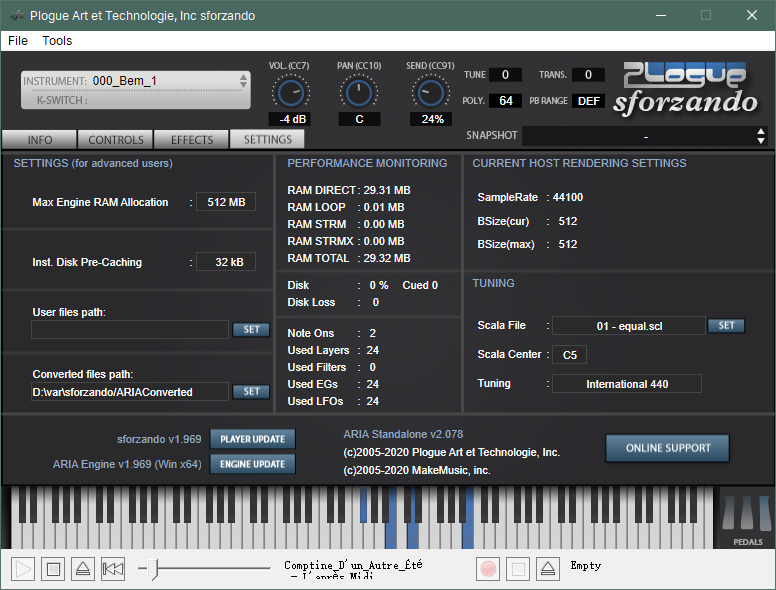
Task: Click the VOL (CC7) knob
Action: pyautogui.click(x=291, y=93)
